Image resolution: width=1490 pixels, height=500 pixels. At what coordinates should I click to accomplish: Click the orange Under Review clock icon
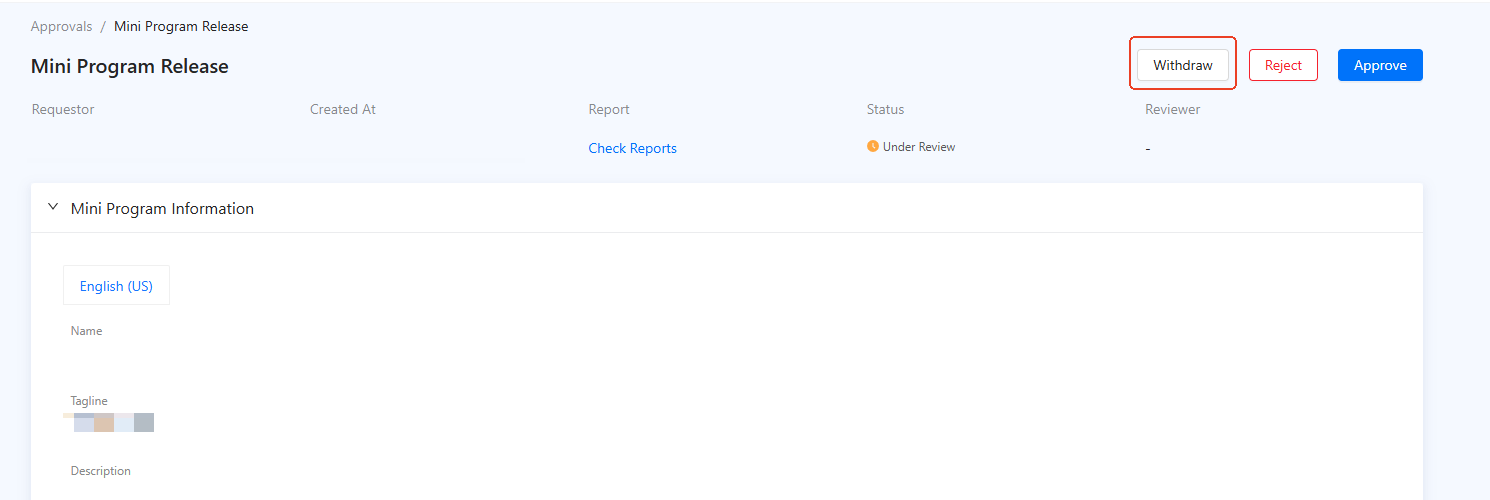click(x=873, y=147)
